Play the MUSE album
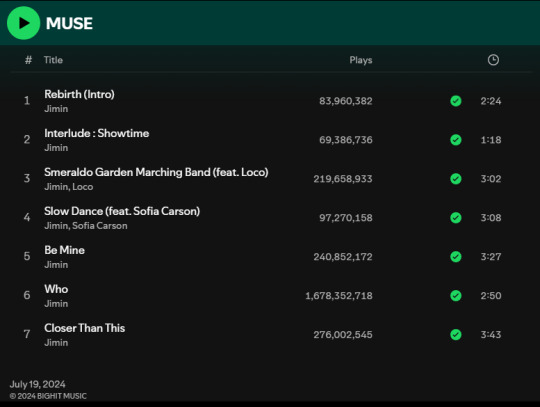This screenshot has width=540, height=407. (x=23, y=23)
